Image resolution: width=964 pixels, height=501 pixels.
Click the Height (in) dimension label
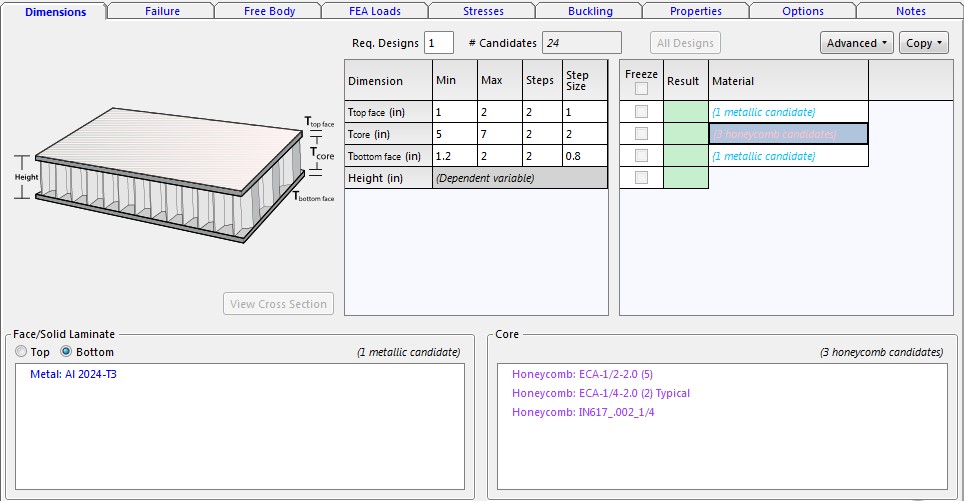388,178
